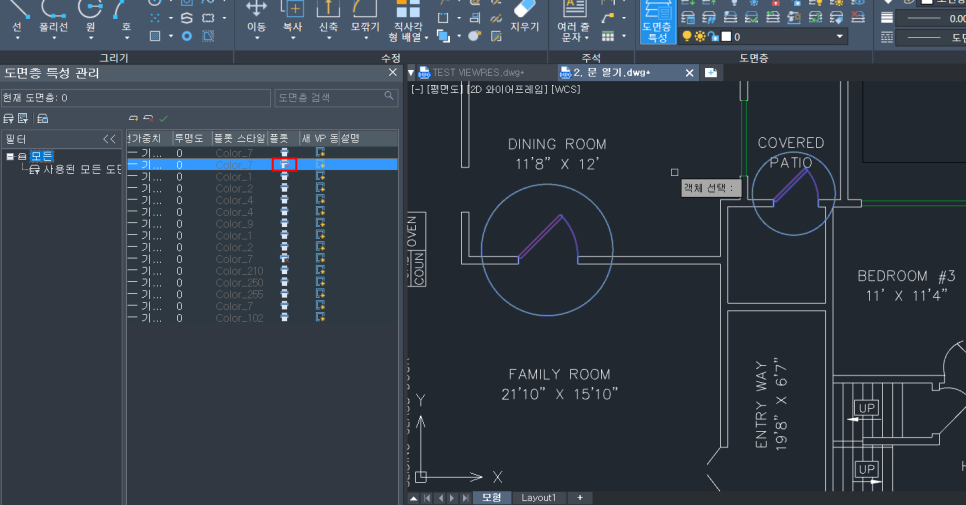Viewport: 966px width, 505px height.
Task: Click the Layer Properties (도면층 특성) button
Action: 657,22
